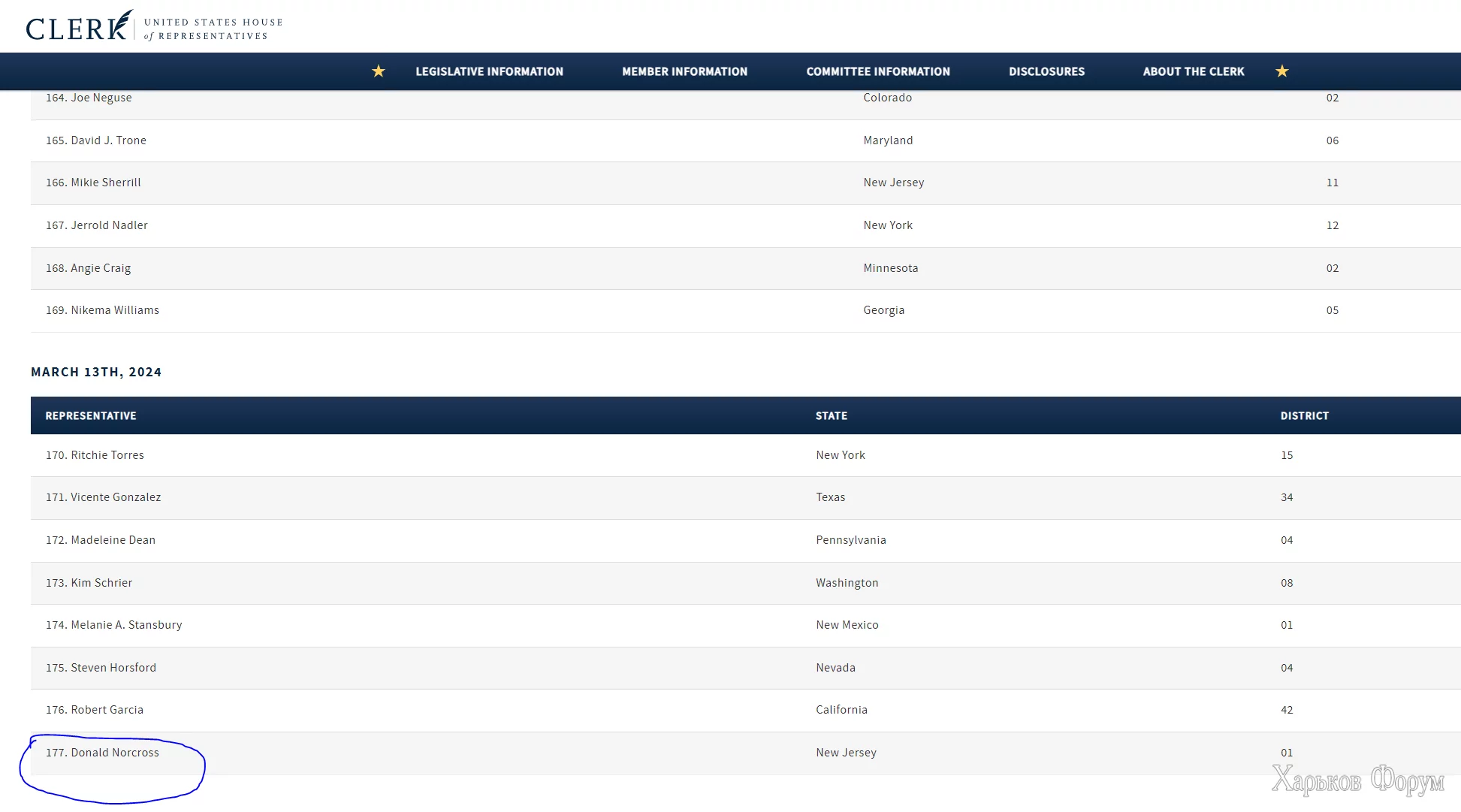Image resolution: width=1461 pixels, height=812 pixels.
Task: Click the right gold star icon
Action: (x=1281, y=71)
